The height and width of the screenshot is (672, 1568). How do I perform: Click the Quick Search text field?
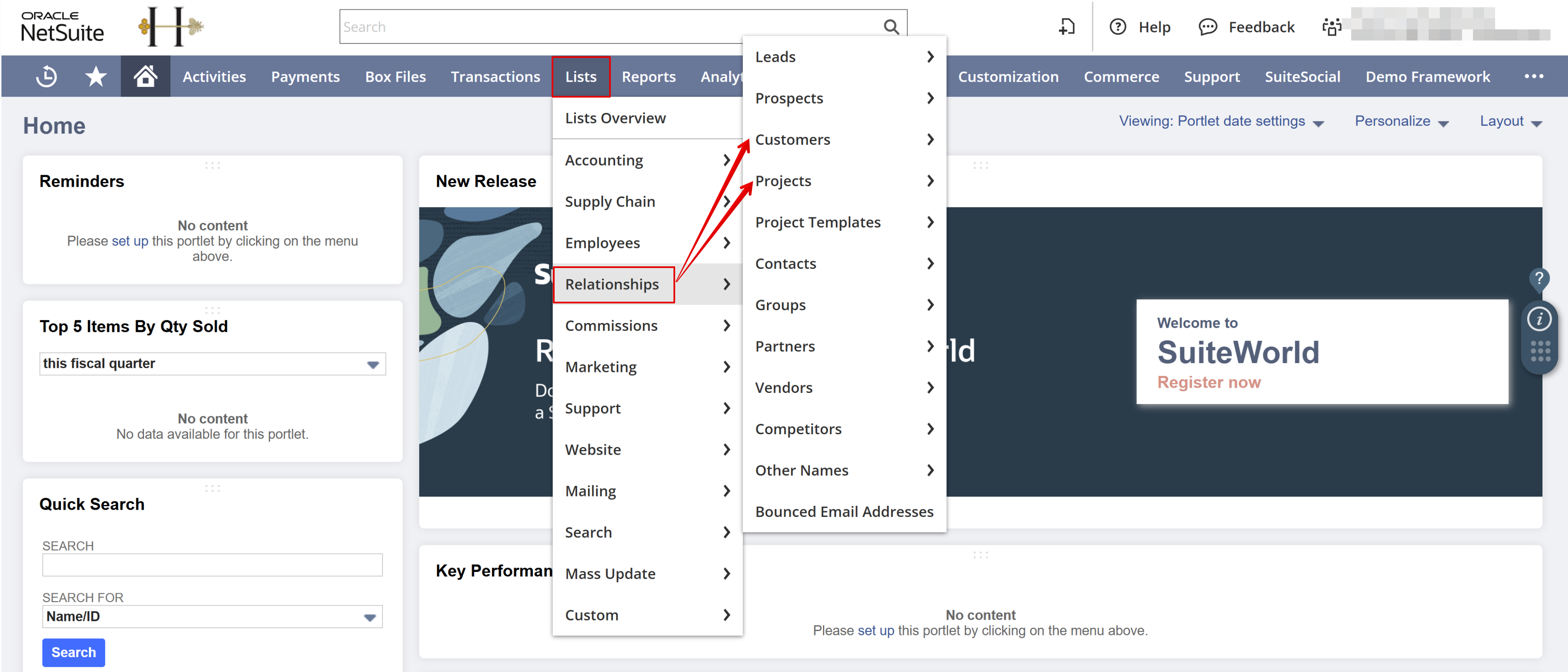coord(213,565)
